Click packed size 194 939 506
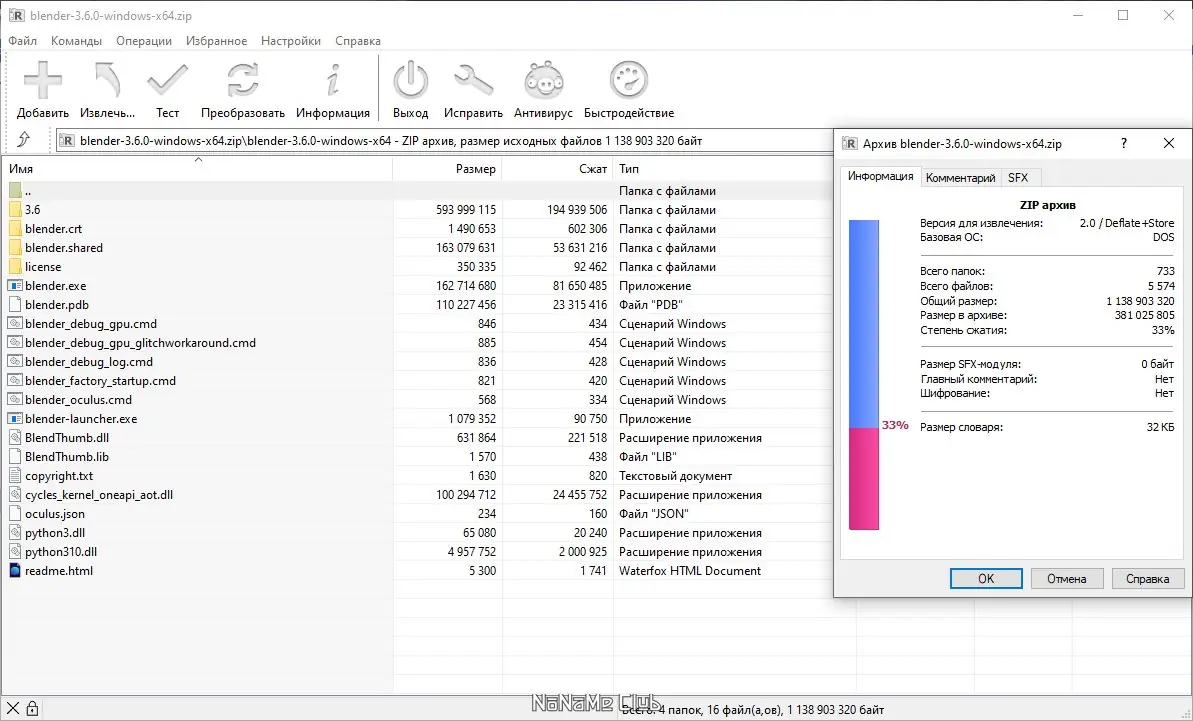Image resolution: width=1193 pixels, height=721 pixels. [577, 209]
